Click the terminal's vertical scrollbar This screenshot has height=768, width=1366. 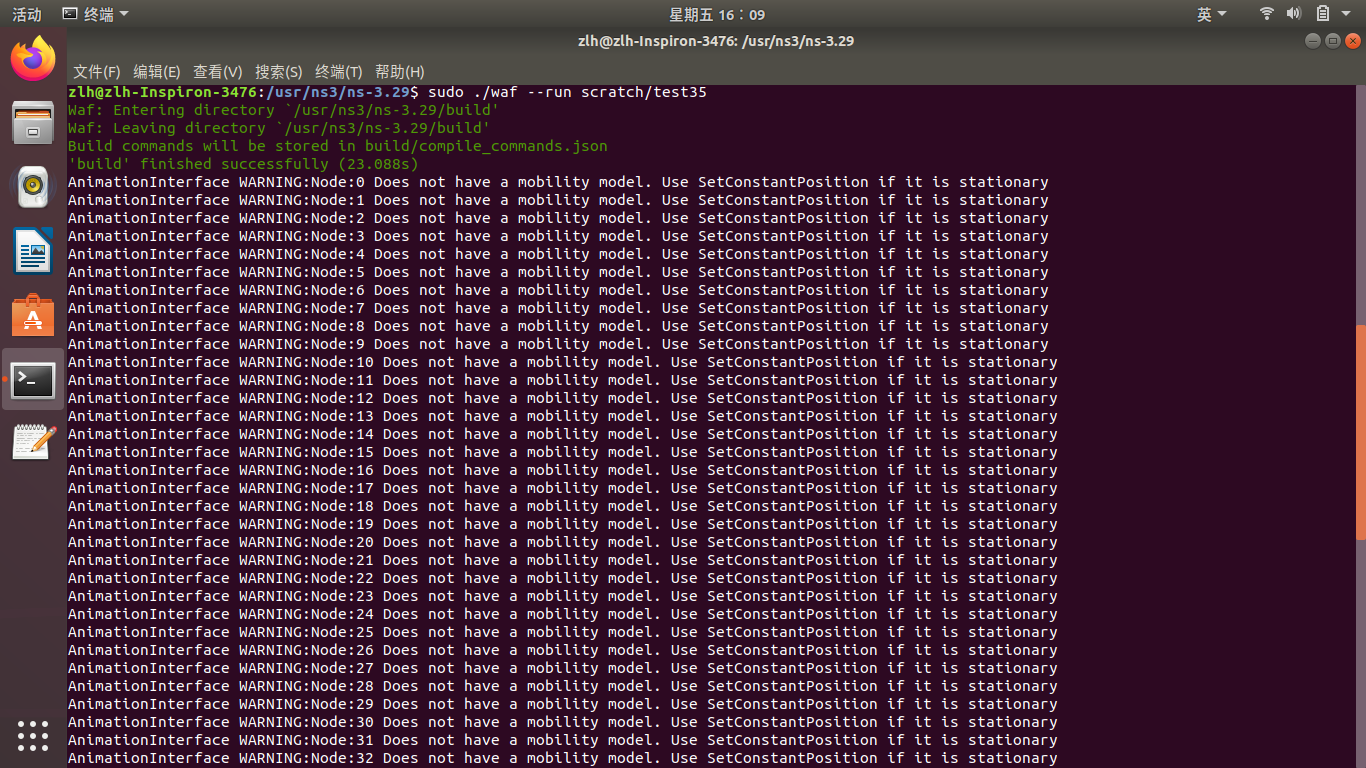pyautogui.click(x=1360, y=432)
